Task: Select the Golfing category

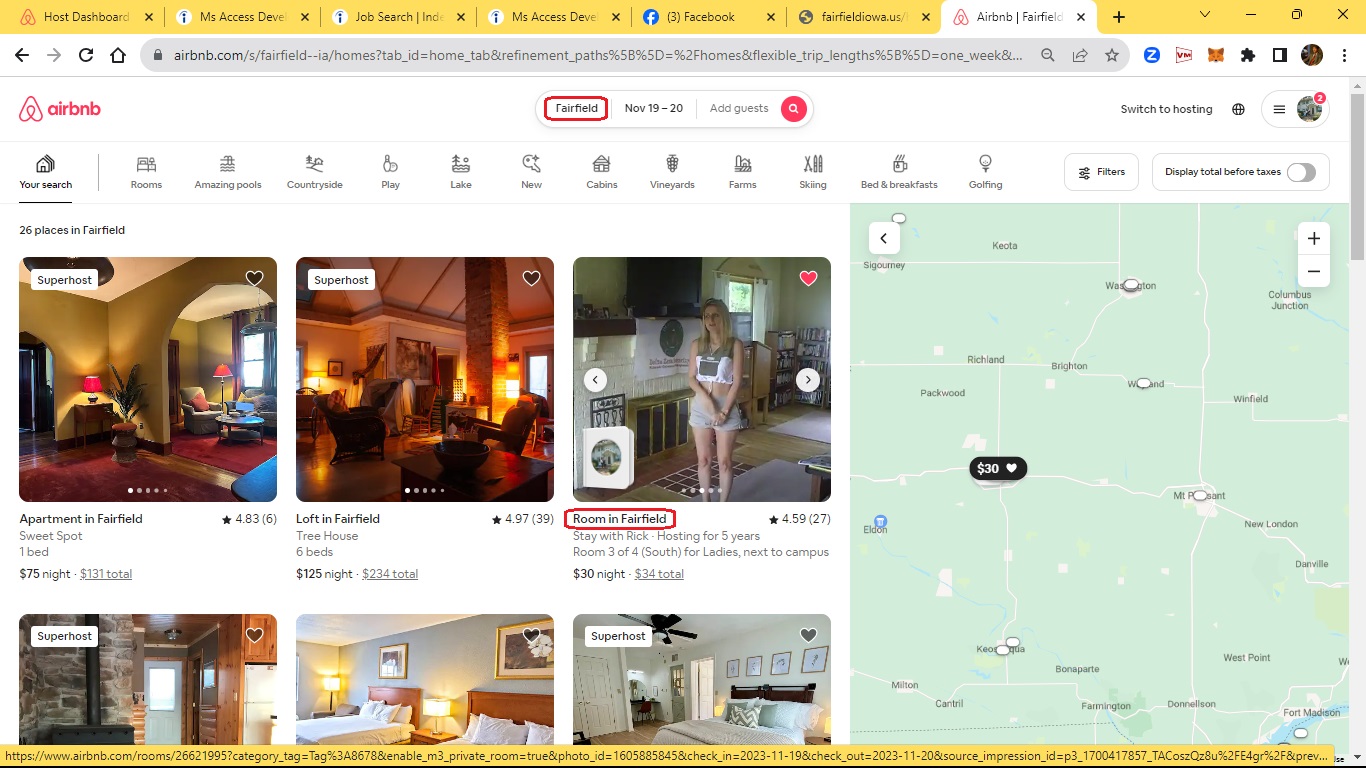Action: 985,172
